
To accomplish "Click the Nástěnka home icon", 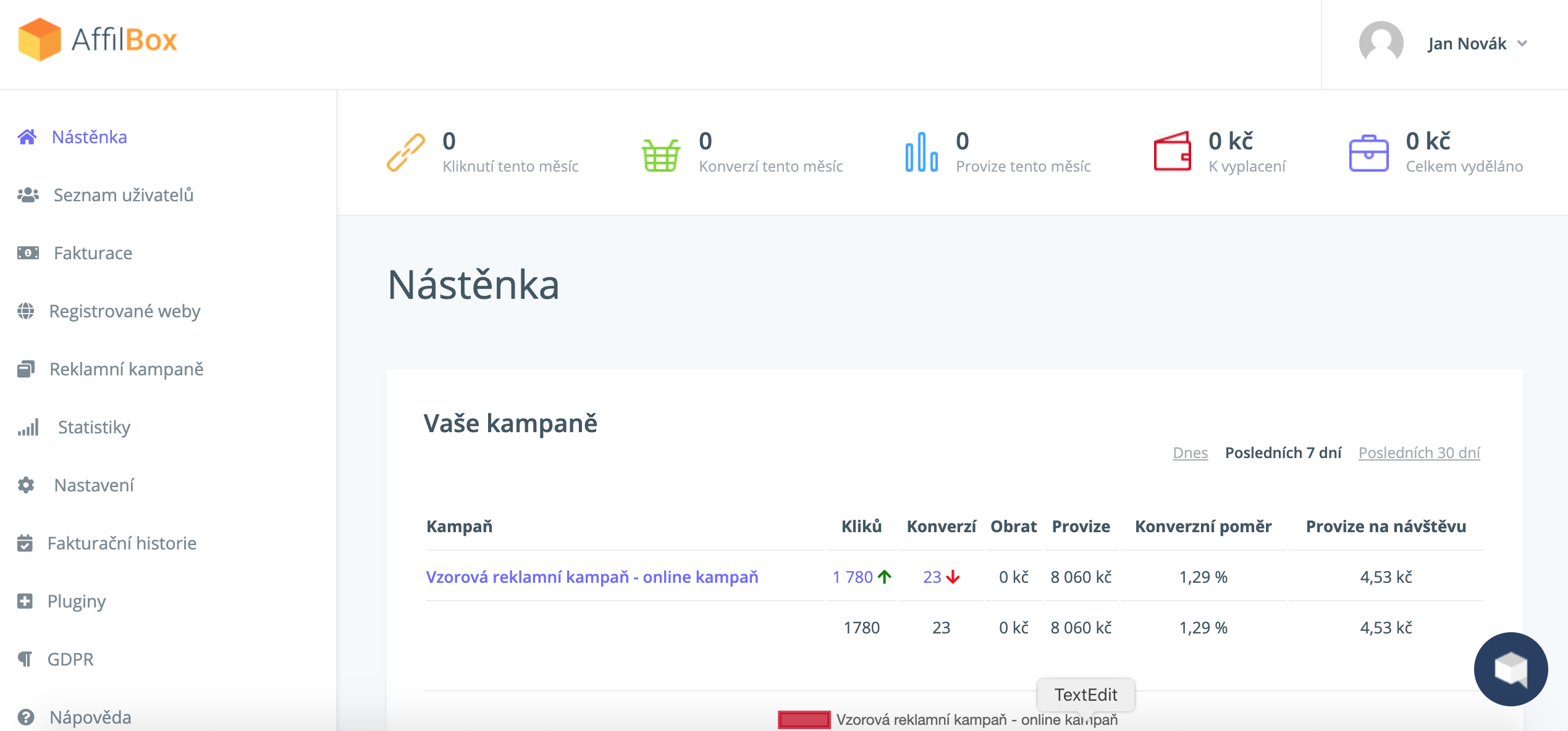I will 27,136.
